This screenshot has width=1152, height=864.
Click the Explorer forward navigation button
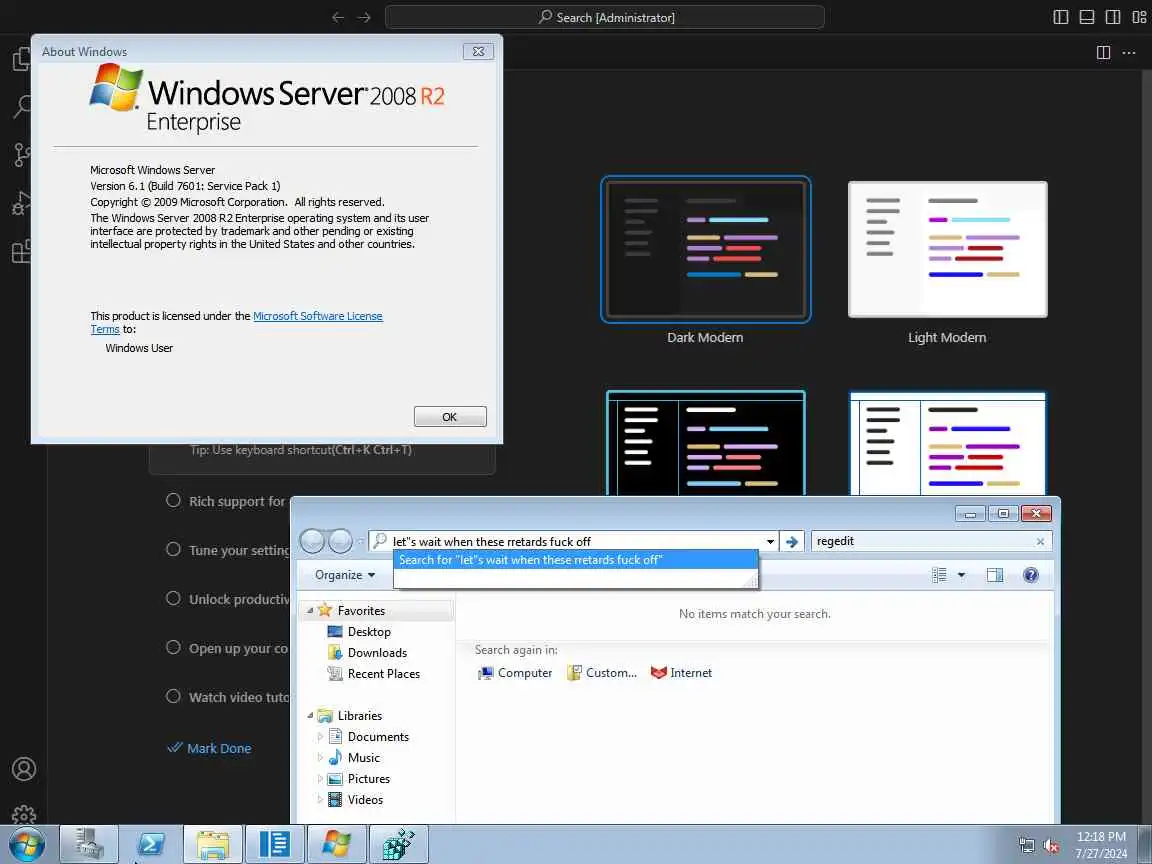tap(340, 541)
